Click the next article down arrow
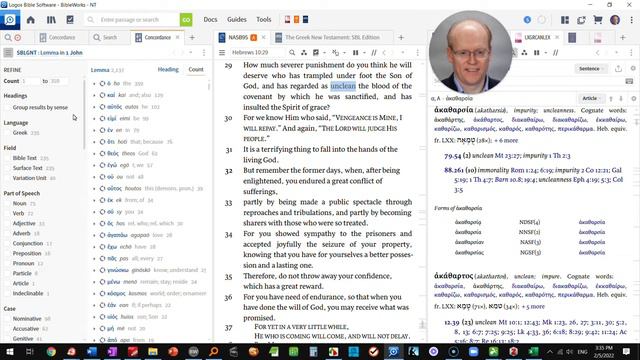This screenshot has width=640, height=360. pyautogui.click(x=621, y=98)
